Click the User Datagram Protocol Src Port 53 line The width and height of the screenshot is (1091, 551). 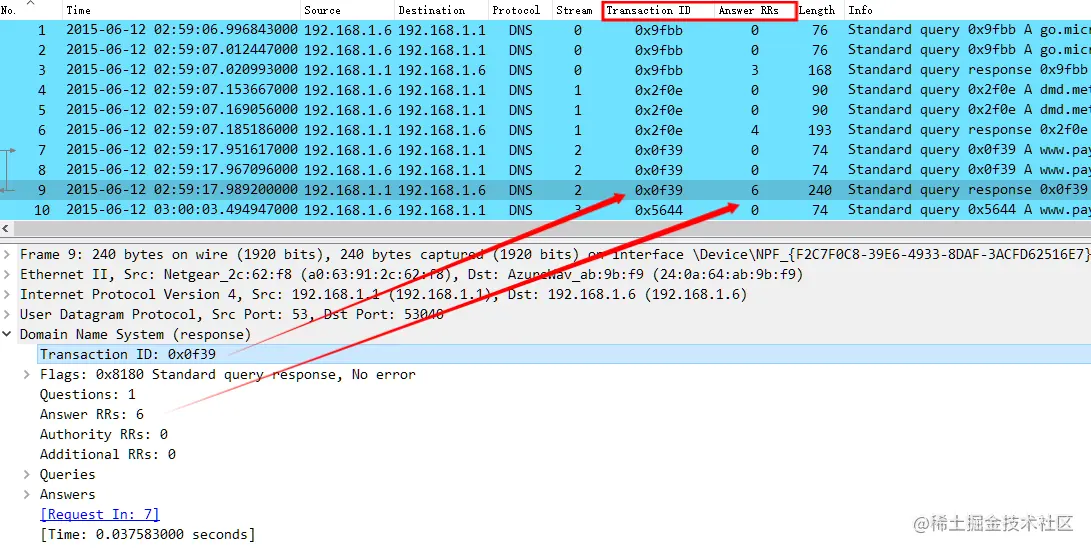click(x=232, y=314)
